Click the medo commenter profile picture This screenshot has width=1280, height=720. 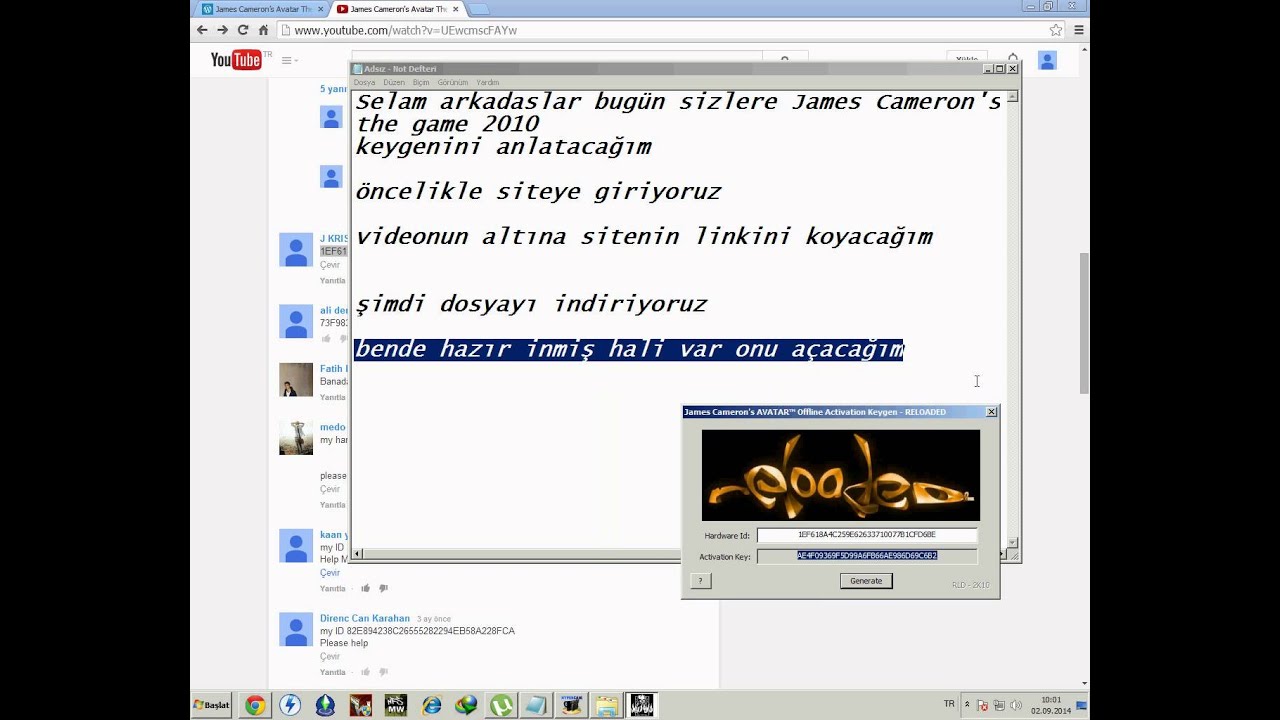(x=296, y=438)
